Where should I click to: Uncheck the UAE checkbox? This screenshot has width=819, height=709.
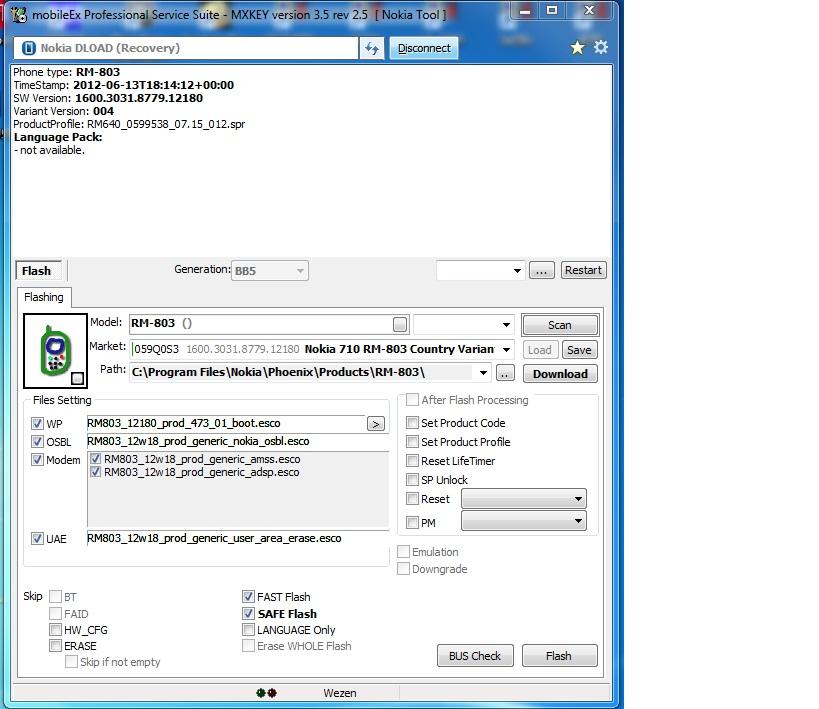(37, 539)
